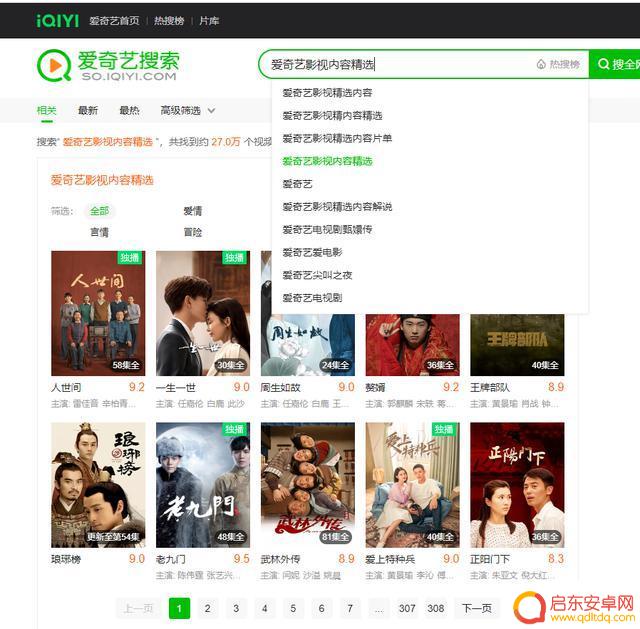Click the 下一页 next page button
This screenshot has width=640, height=629.
pyautogui.click(x=477, y=609)
